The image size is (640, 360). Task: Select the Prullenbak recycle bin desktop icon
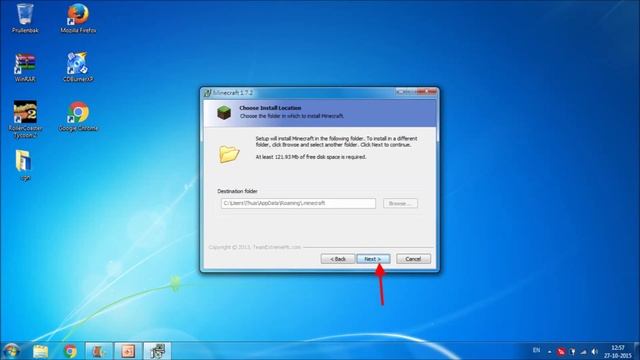[25, 18]
